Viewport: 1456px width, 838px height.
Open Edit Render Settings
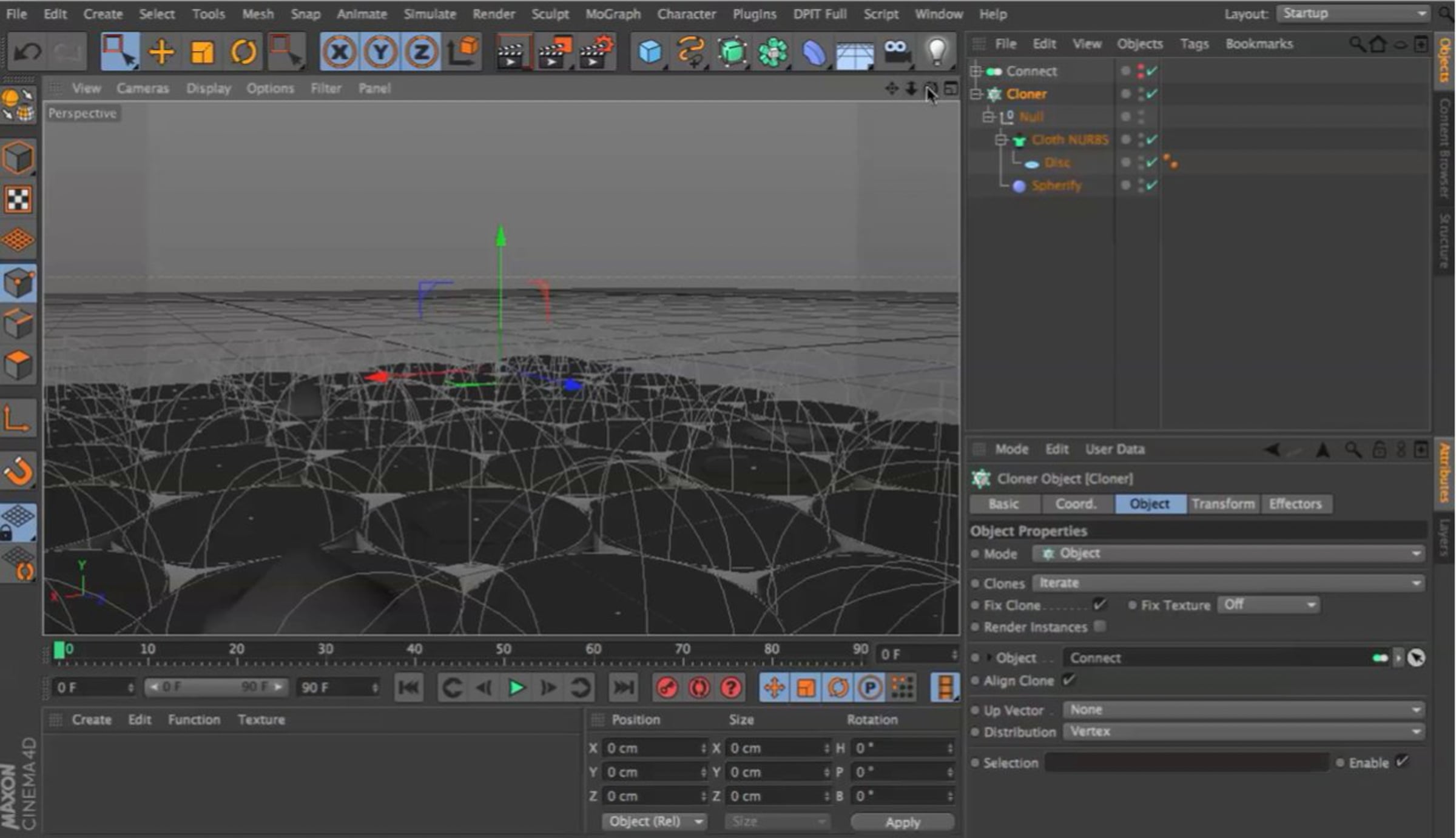point(596,52)
